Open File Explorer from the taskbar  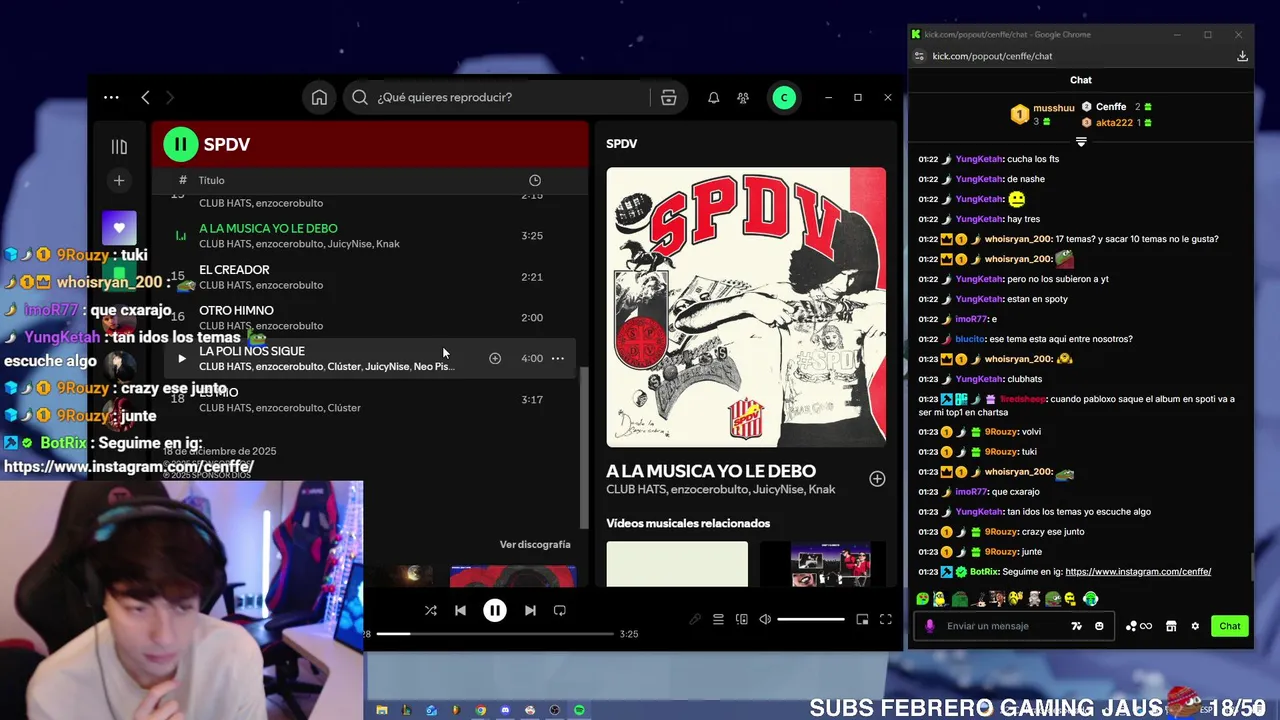[x=382, y=710]
